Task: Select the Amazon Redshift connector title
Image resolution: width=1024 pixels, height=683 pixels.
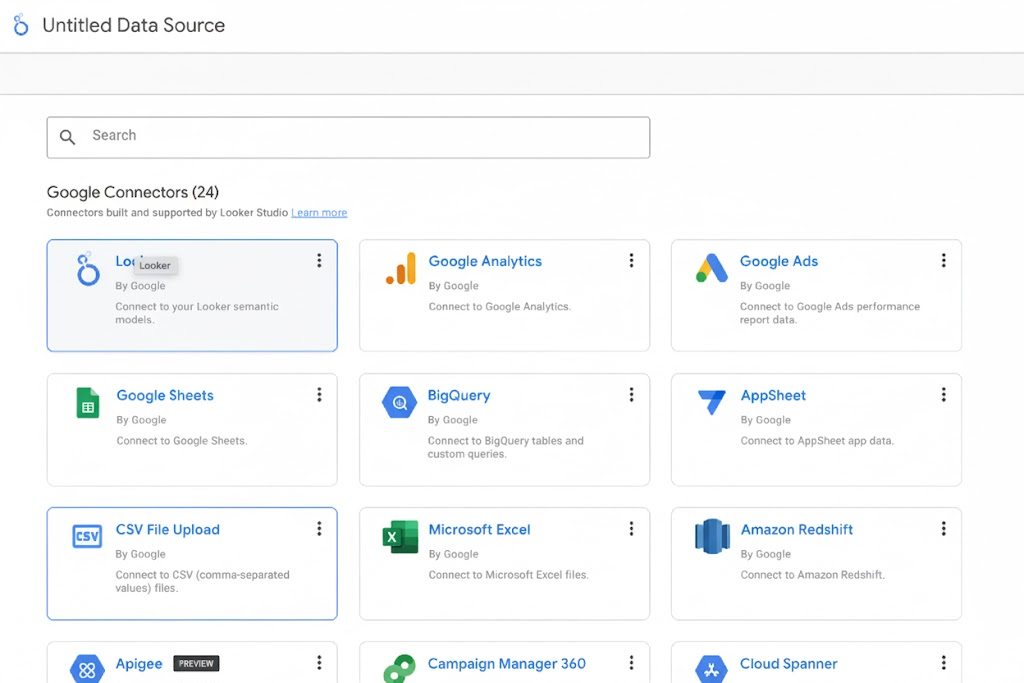Action: pos(797,530)
